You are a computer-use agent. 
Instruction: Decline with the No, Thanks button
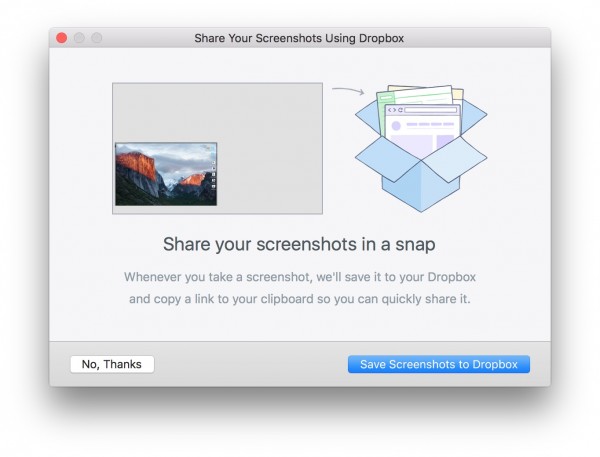click(112, 364)
